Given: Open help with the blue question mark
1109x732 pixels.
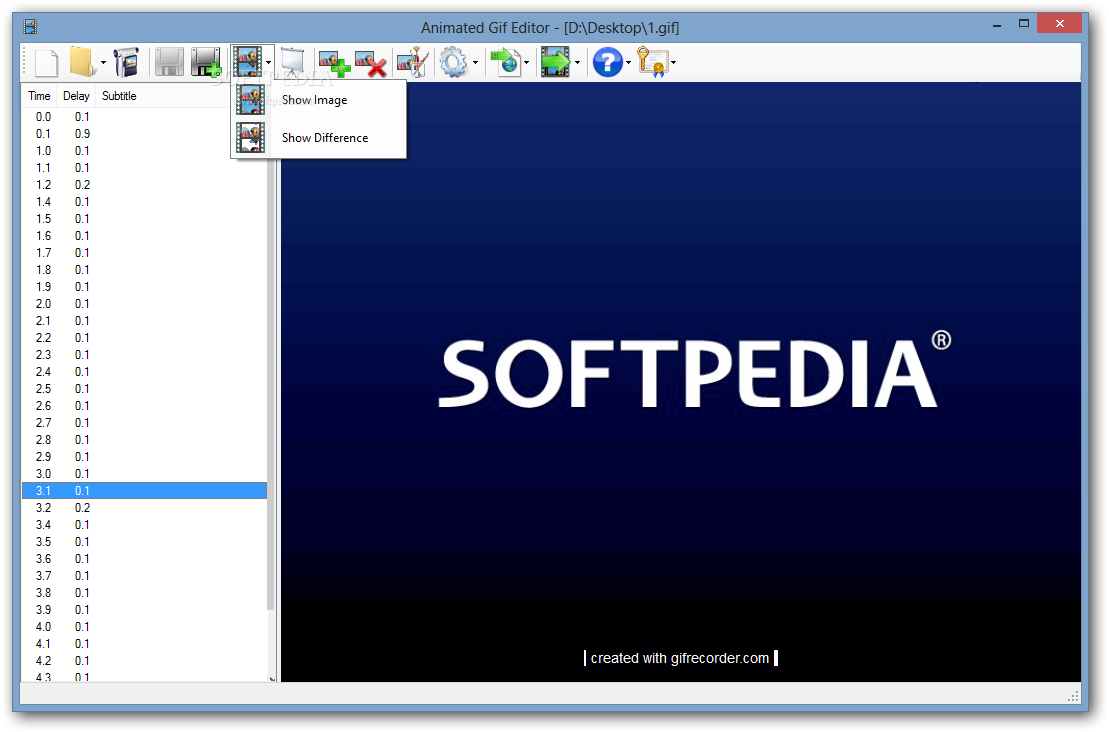Looking at the screenshot, I should (608, 62).
